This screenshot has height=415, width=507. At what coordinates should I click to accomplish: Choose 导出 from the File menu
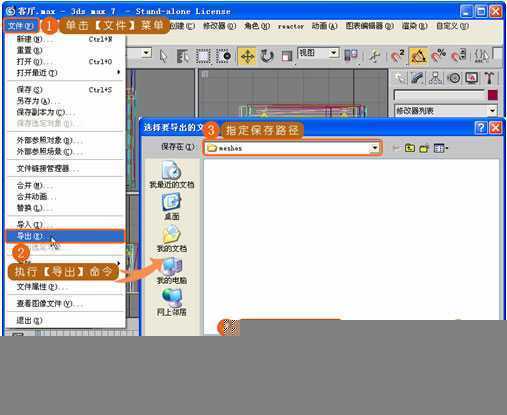pos(65,236)
